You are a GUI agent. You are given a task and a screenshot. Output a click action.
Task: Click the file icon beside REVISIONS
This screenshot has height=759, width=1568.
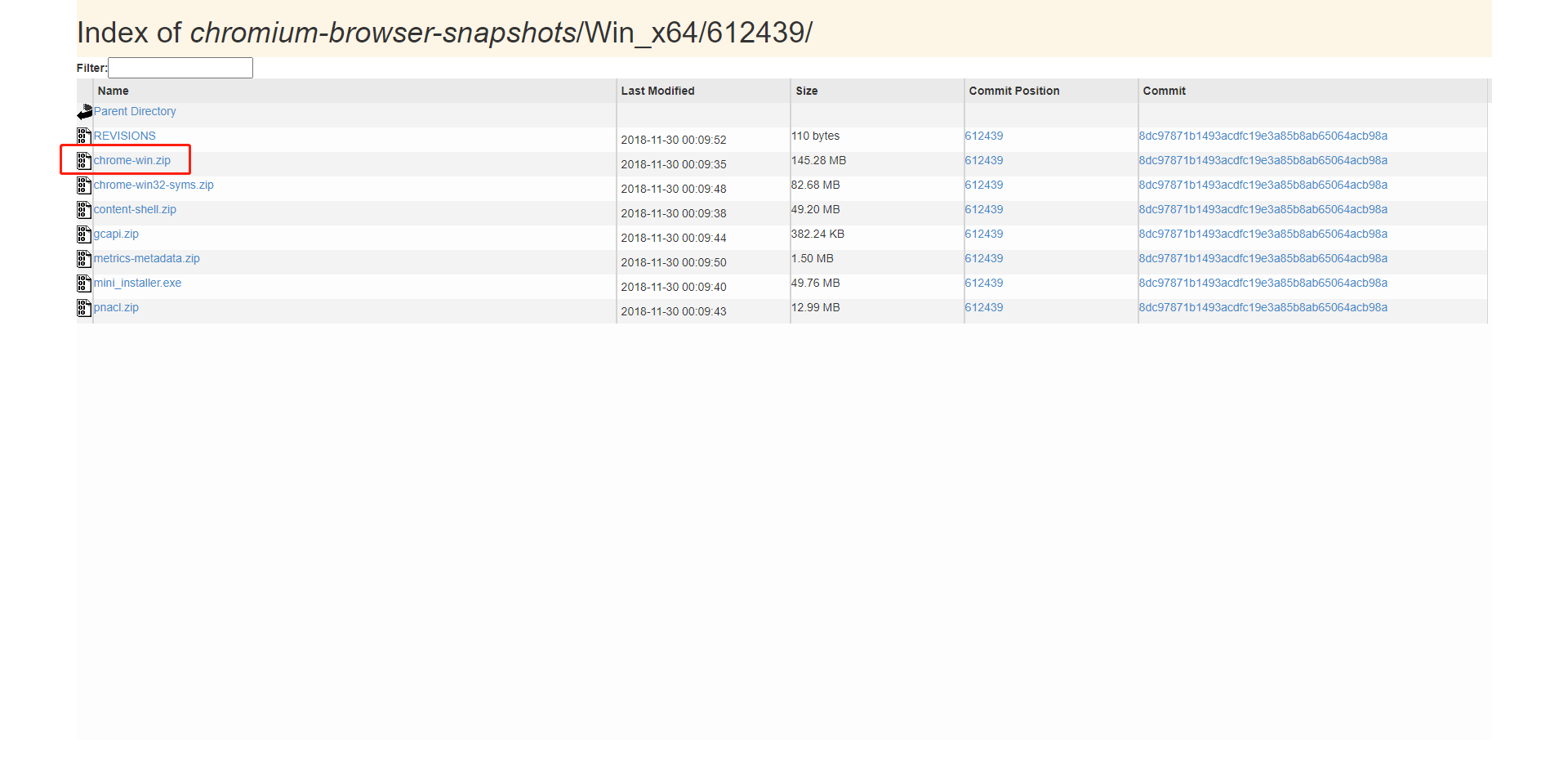(84, 136)
